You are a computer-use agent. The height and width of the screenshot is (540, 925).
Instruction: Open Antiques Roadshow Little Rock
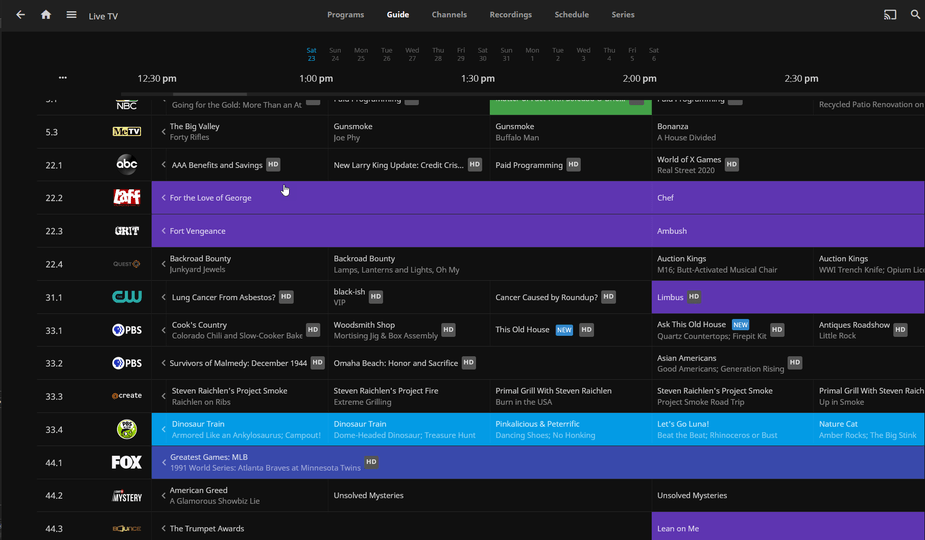click(870, 330)
